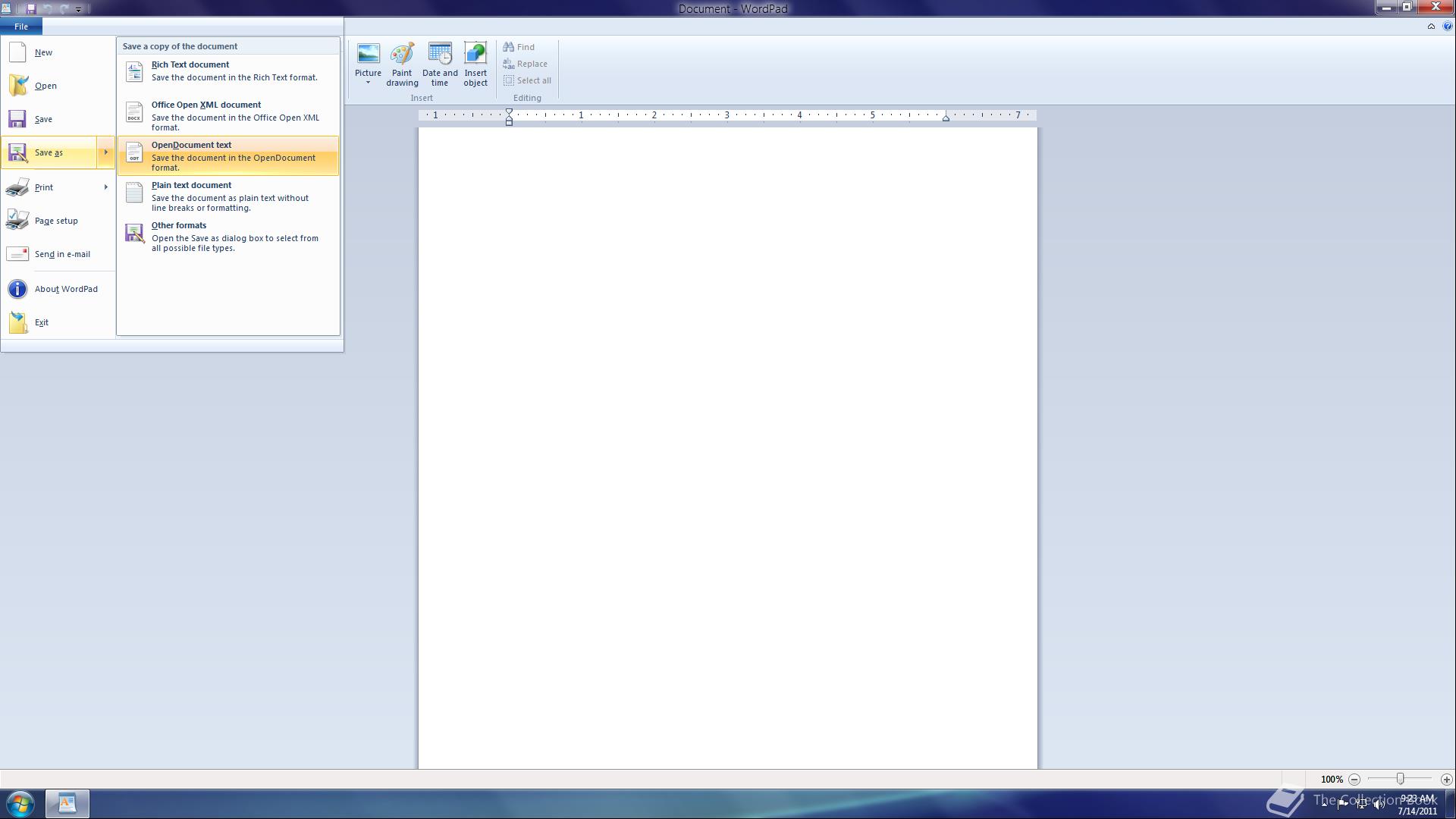Open the Customize Quick Access Toolbar dropdown
1456x819 pixels.
[x=78, y=9]
